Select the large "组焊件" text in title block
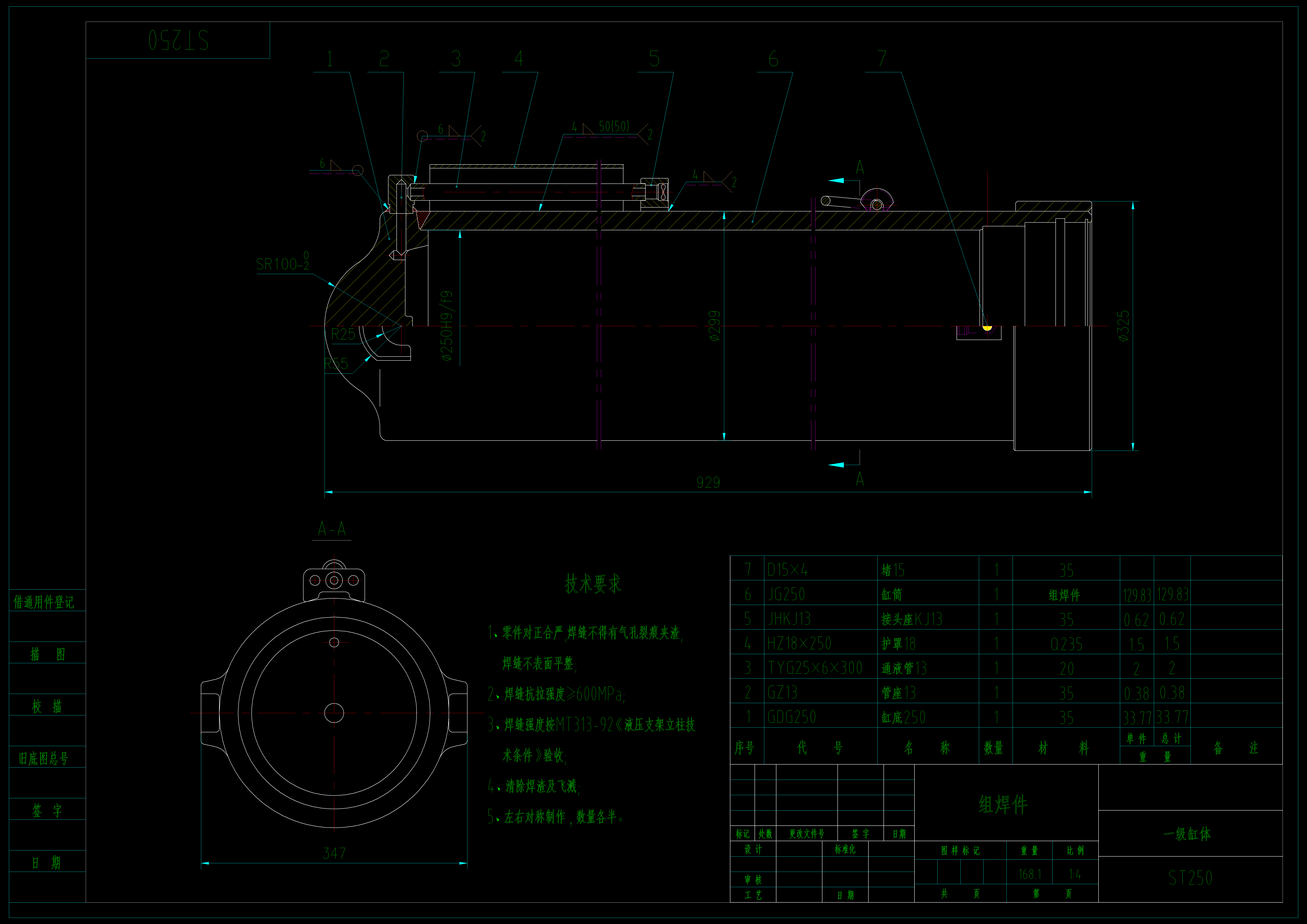The width and height of the screenshot is (1307, 924). pyautogui.click(x=1003, y=804)
